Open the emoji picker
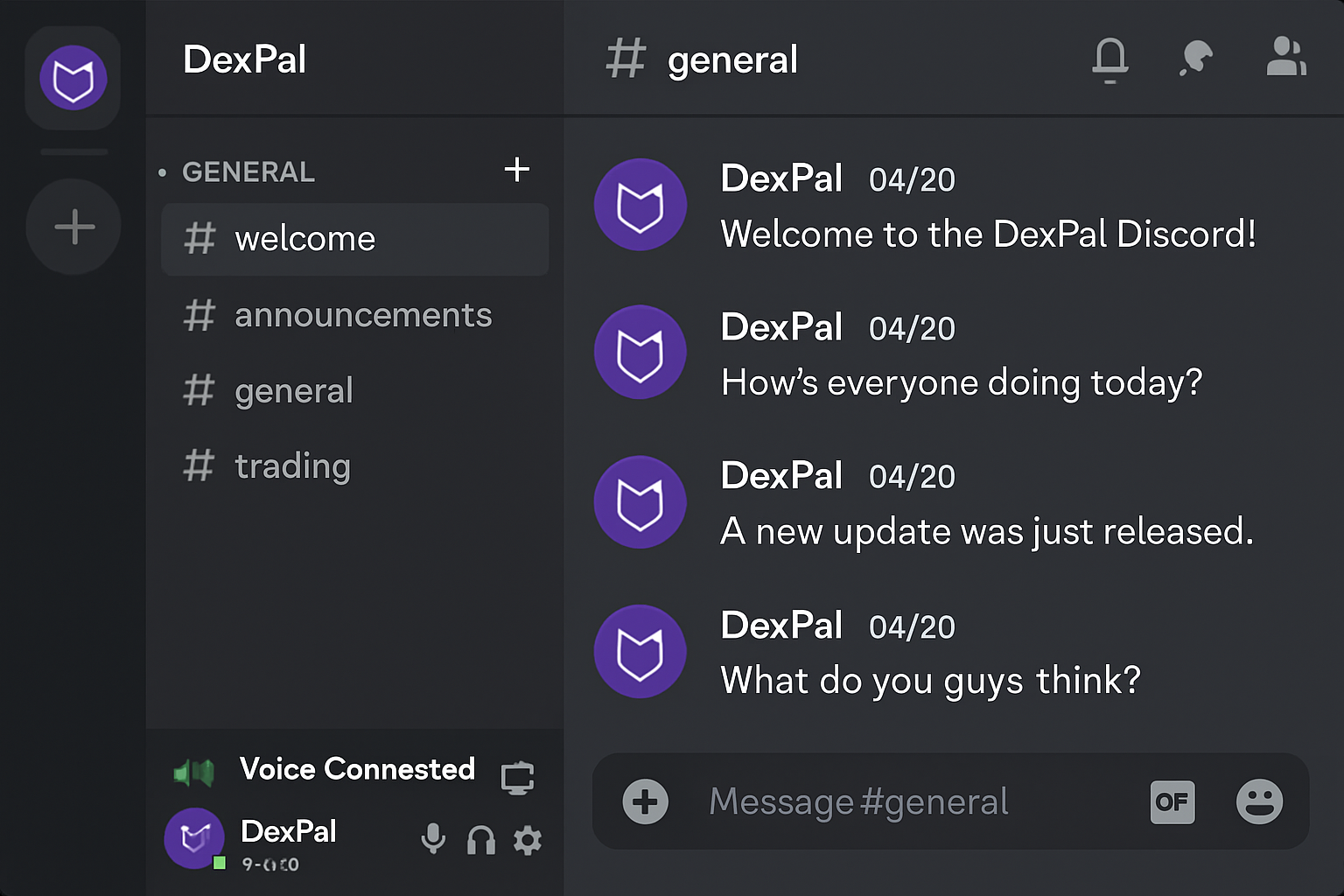This screenshot has height=896, width=1344. coord(1260,801)
